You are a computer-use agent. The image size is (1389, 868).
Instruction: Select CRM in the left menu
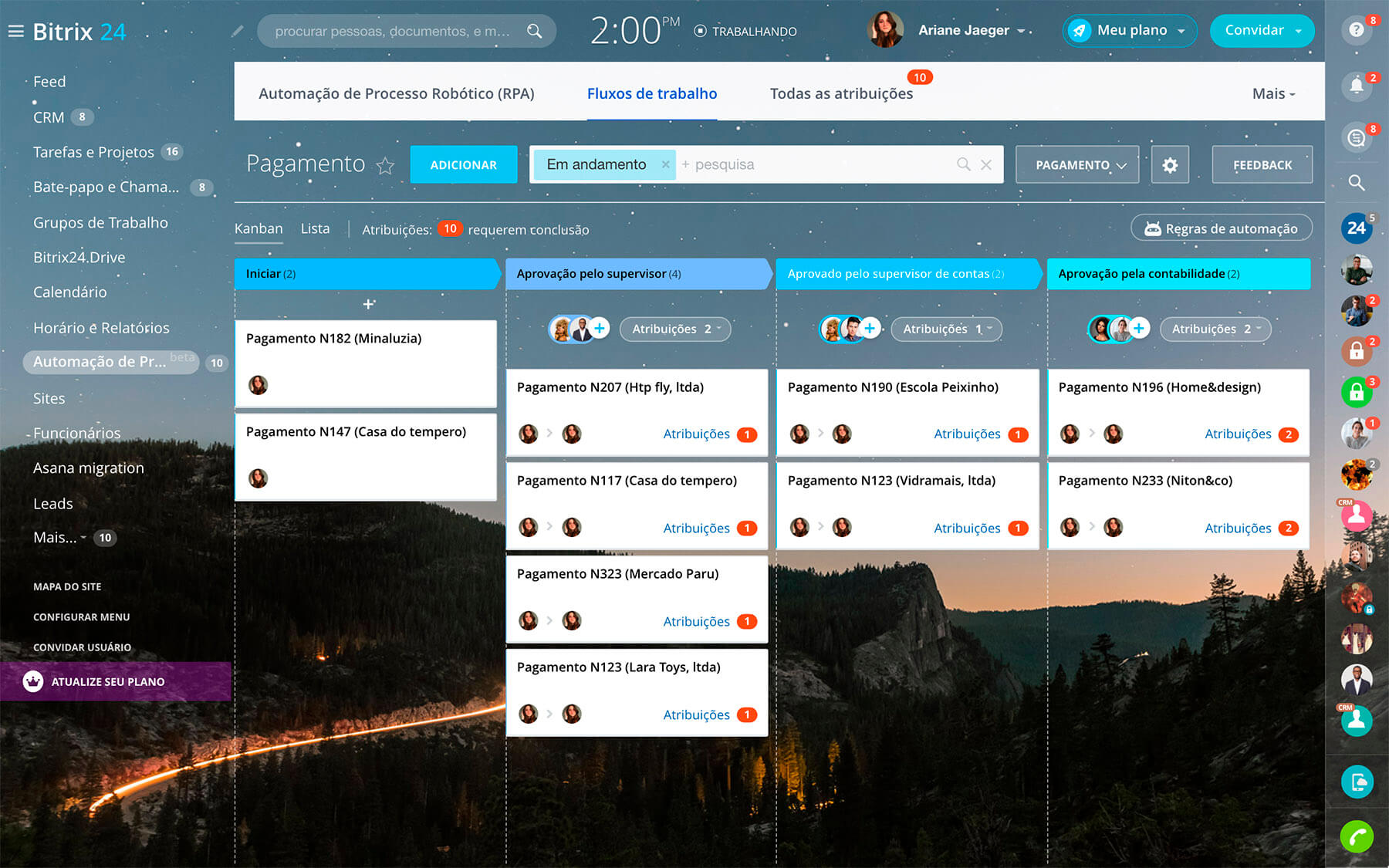49,117
